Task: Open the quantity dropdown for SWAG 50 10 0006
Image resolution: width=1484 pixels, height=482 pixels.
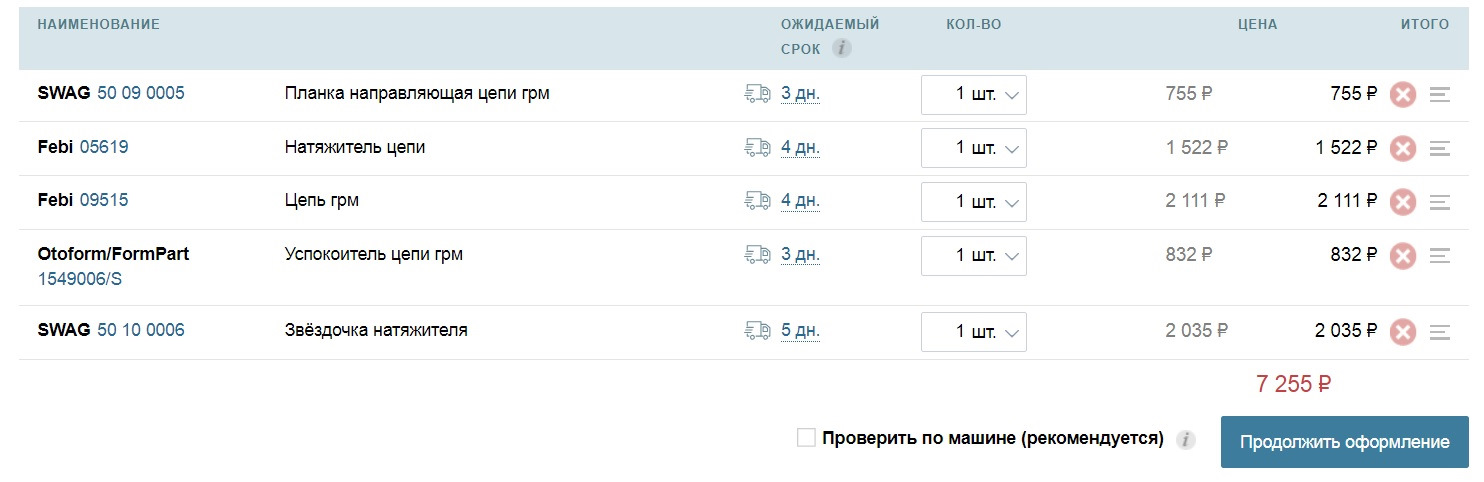Action: pos(974,331)
